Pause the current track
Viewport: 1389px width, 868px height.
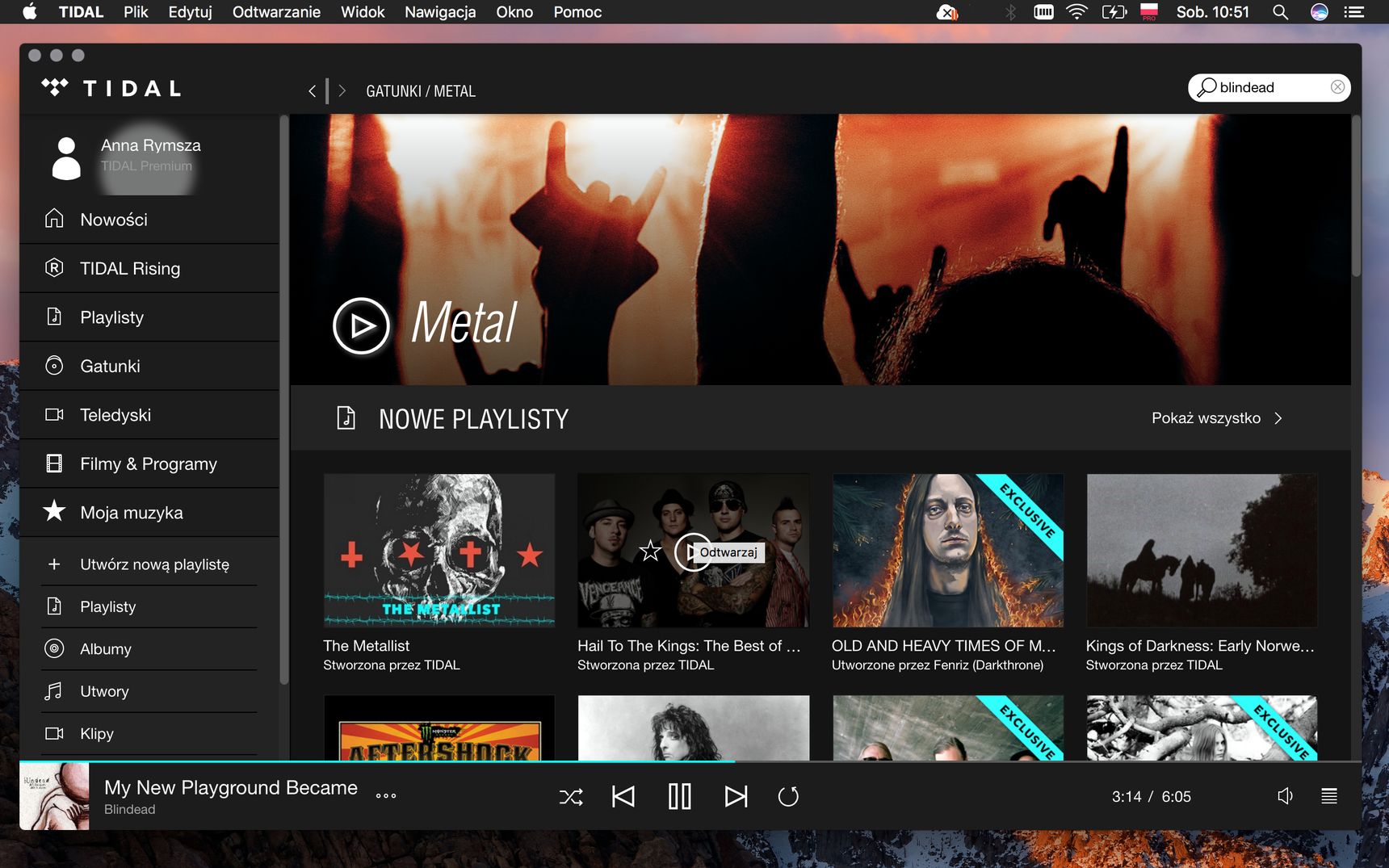point(680,797)
